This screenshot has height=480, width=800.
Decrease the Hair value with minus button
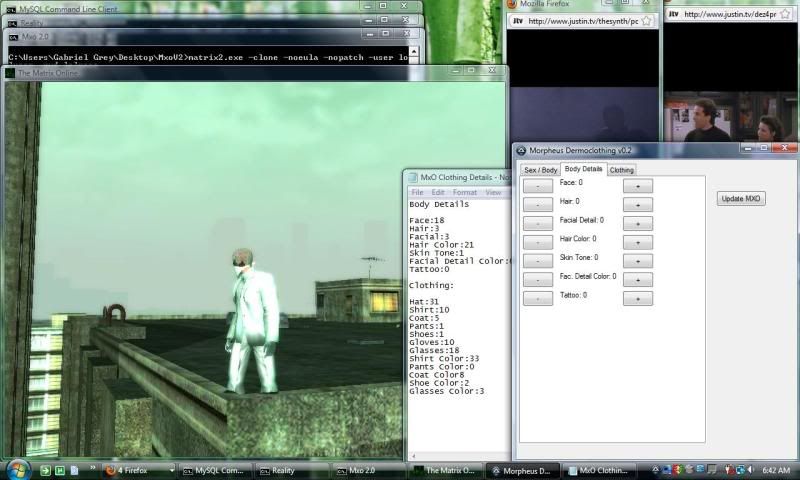538,205
